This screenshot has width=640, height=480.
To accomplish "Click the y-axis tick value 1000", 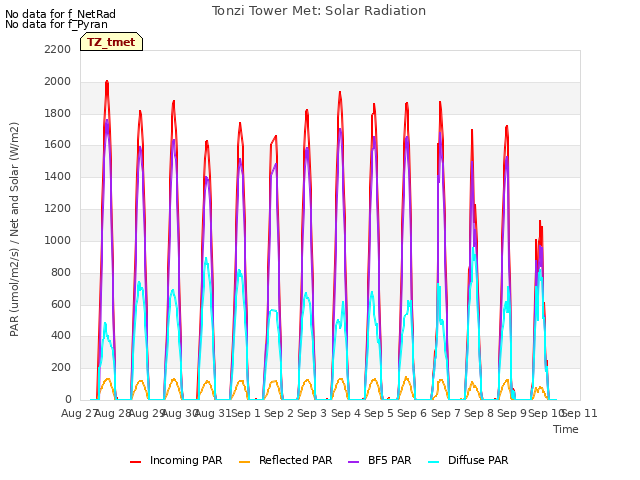I will (58, 240).
